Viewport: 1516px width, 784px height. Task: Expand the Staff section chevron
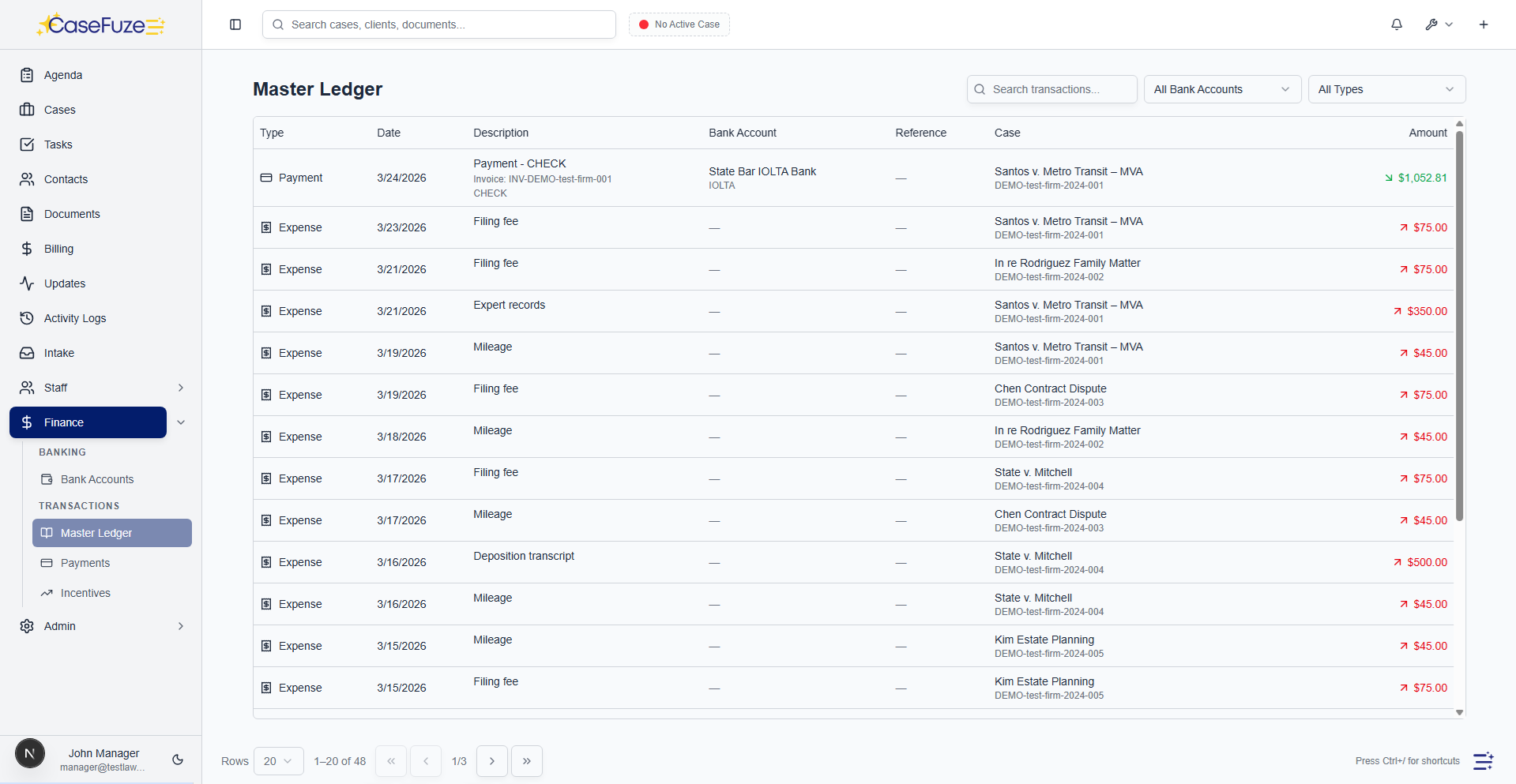click(181, 388)
